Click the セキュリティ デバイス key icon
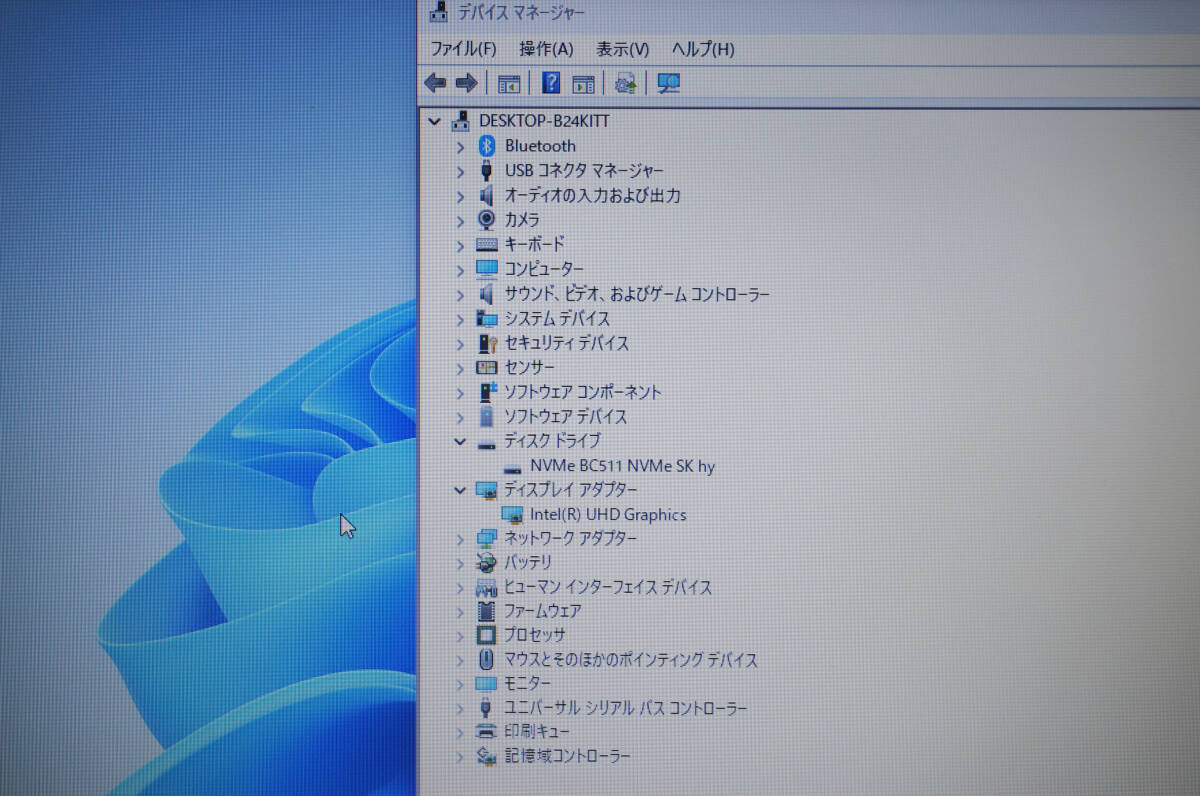 pos(487,343)
